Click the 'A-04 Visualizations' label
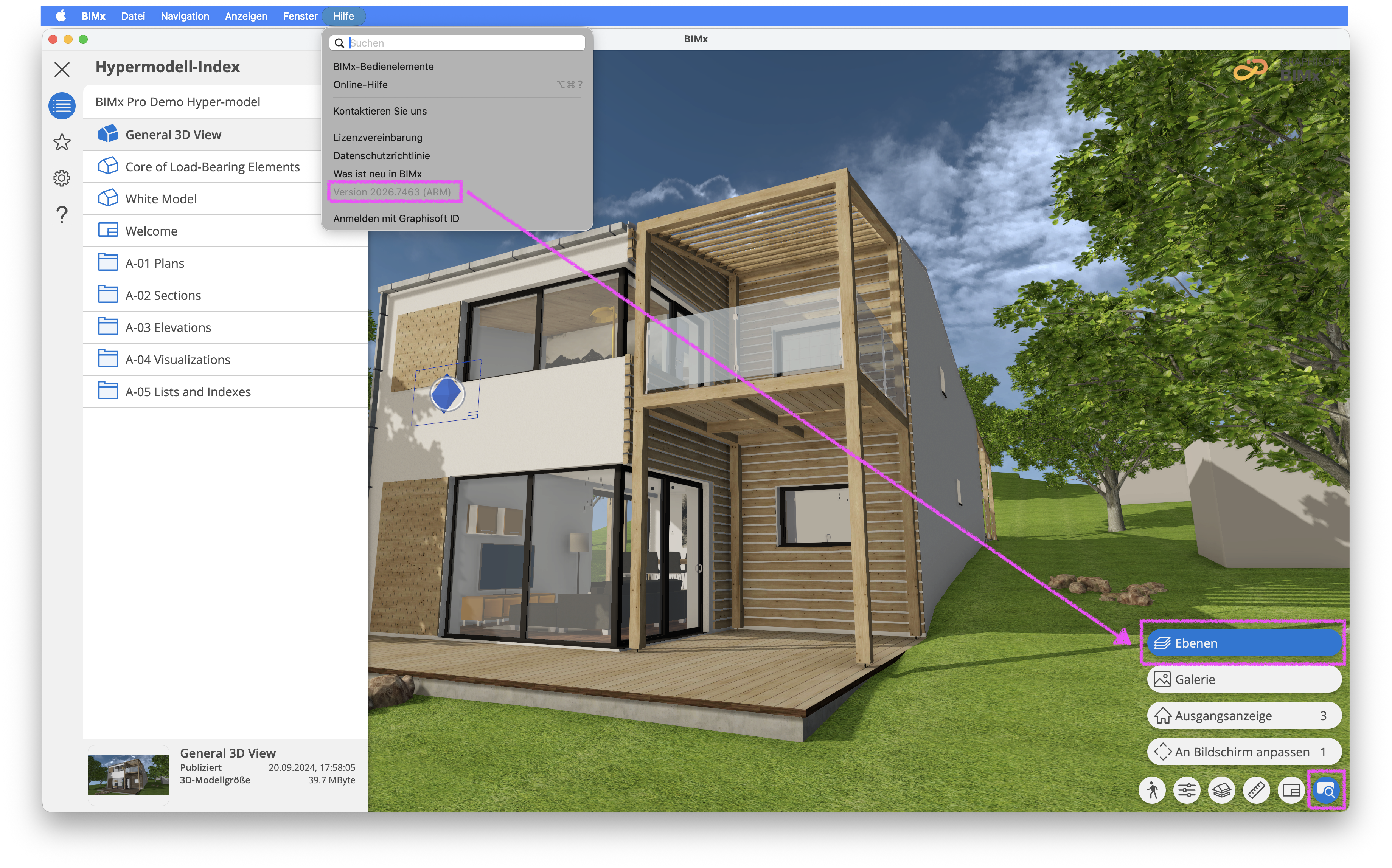Viewport: 1392px width, 868px height. (x=177, y=360)
